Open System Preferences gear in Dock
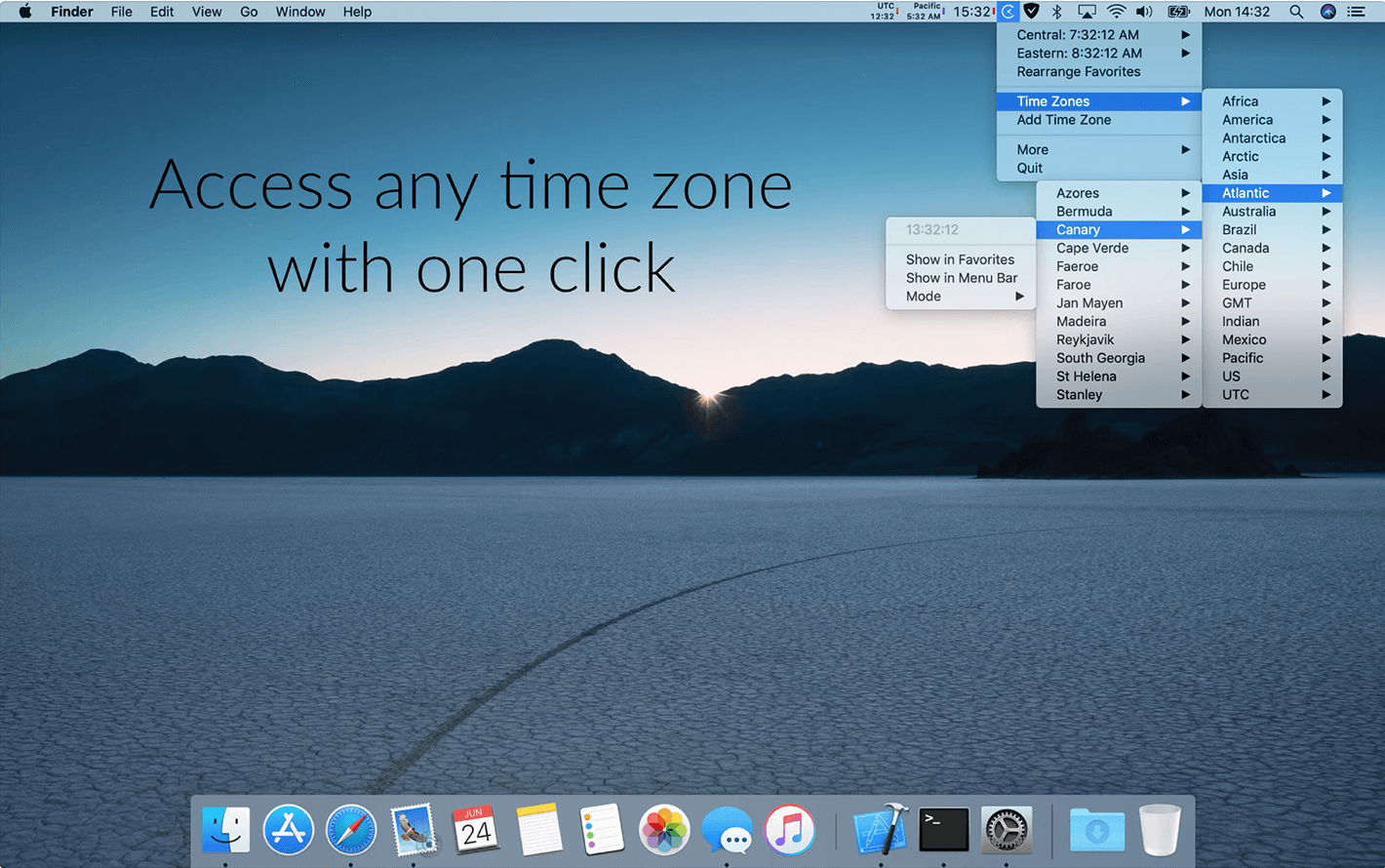 pyautogui.click(x=1007, y=830)
